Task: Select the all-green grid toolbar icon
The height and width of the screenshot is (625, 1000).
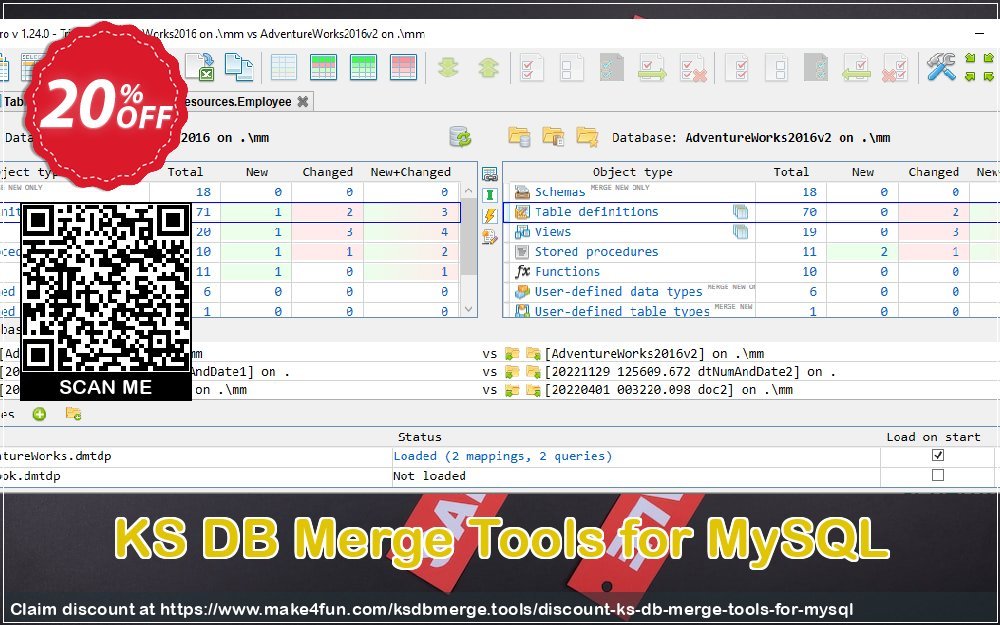Action: point(364,67)
